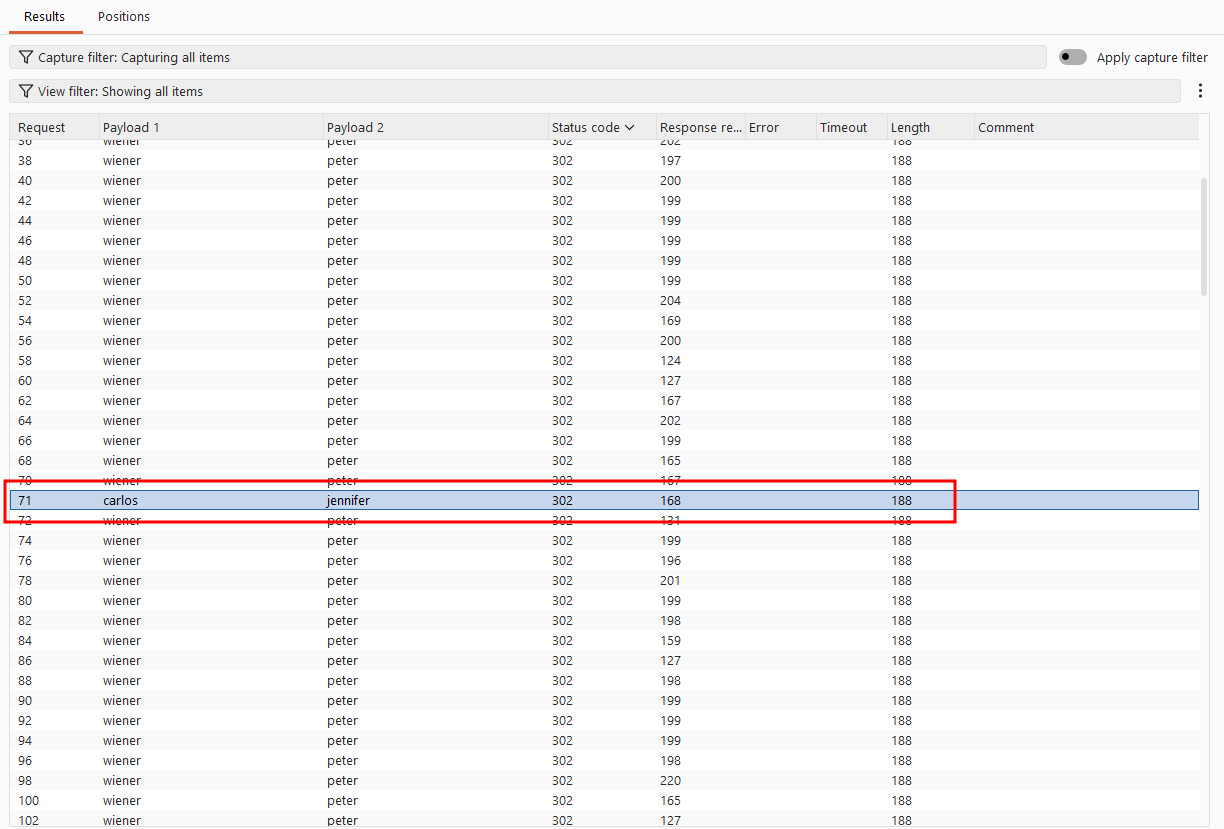Click the Status code sort arrow

(630, 127)
